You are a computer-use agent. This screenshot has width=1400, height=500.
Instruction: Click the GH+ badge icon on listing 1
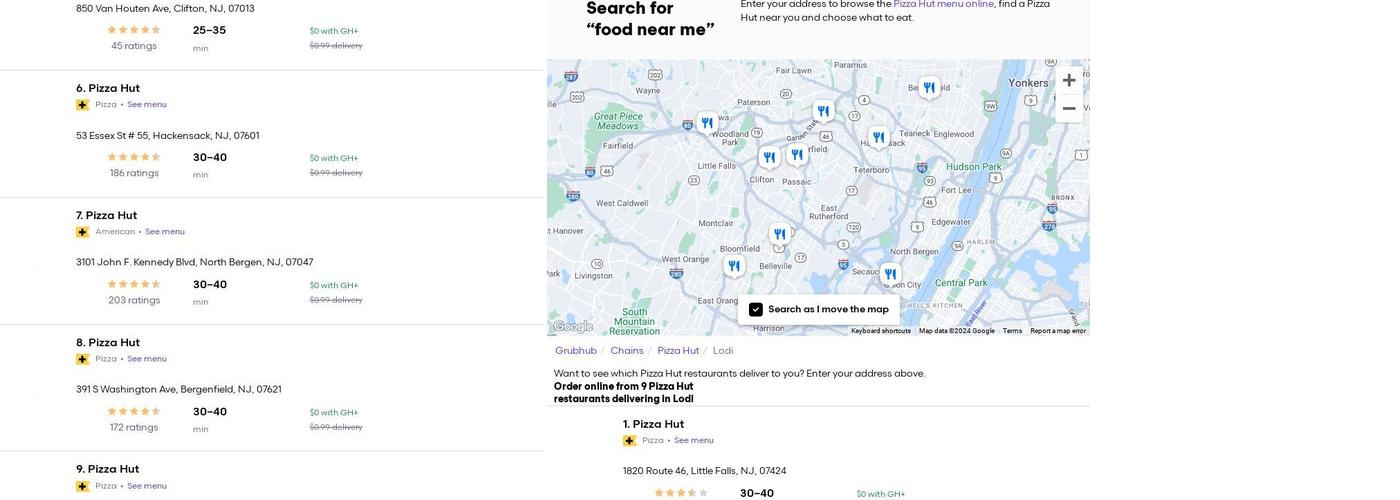(630, 441)
